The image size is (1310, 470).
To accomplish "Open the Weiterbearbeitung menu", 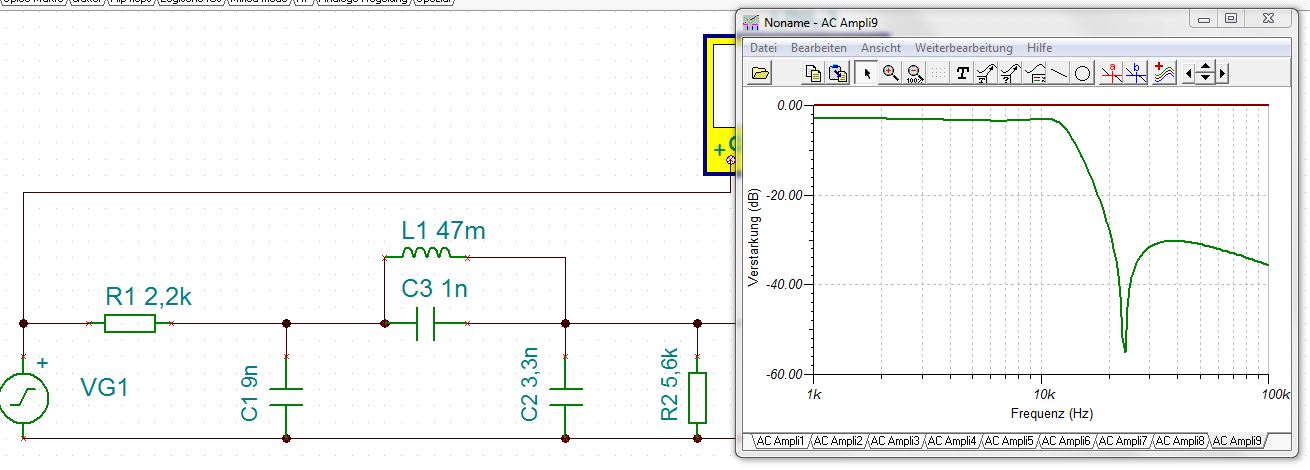I will click(963, 48).
